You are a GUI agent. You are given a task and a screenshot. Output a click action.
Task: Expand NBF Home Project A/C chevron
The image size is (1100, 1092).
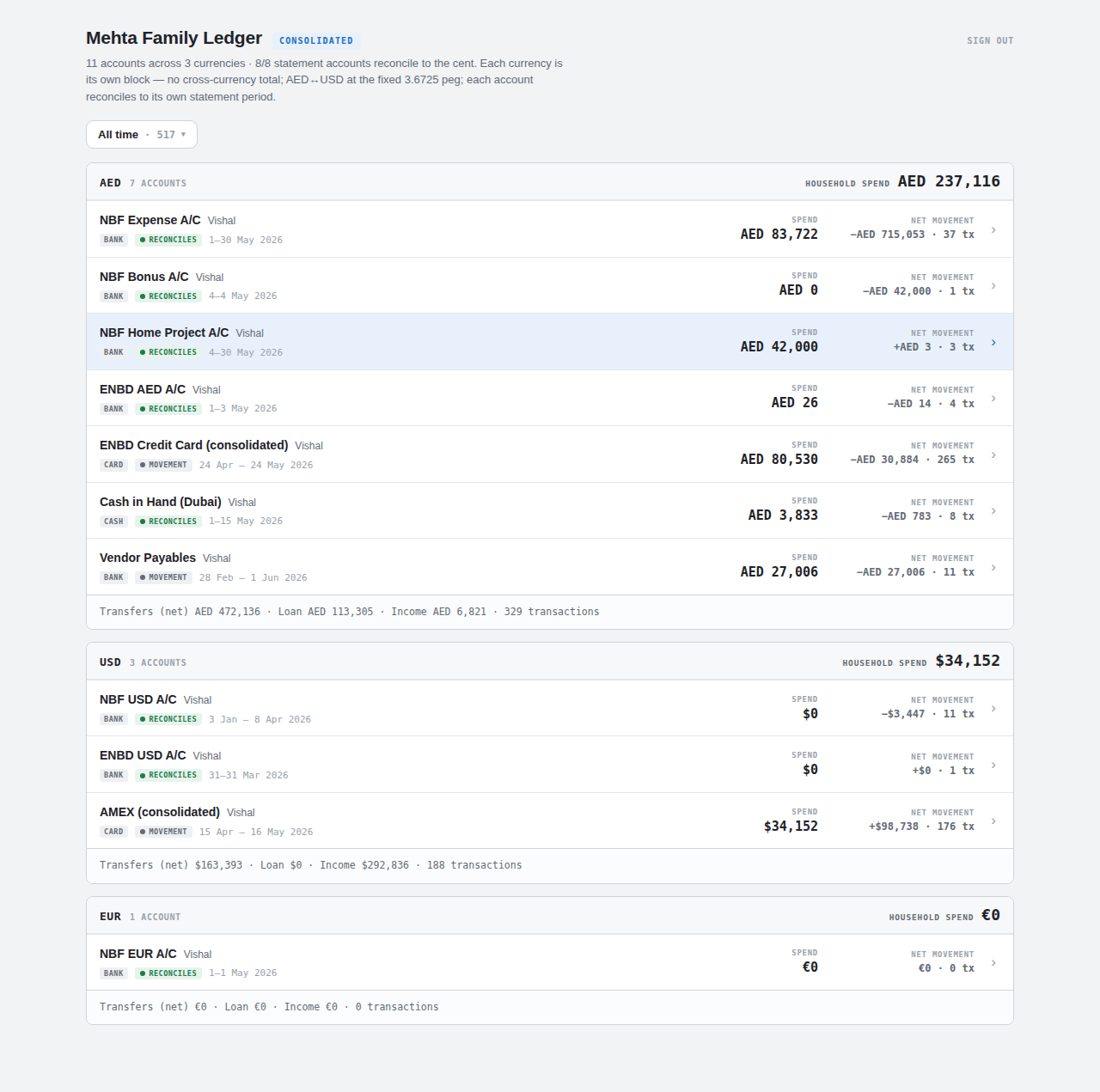click(x=993, y=342)
